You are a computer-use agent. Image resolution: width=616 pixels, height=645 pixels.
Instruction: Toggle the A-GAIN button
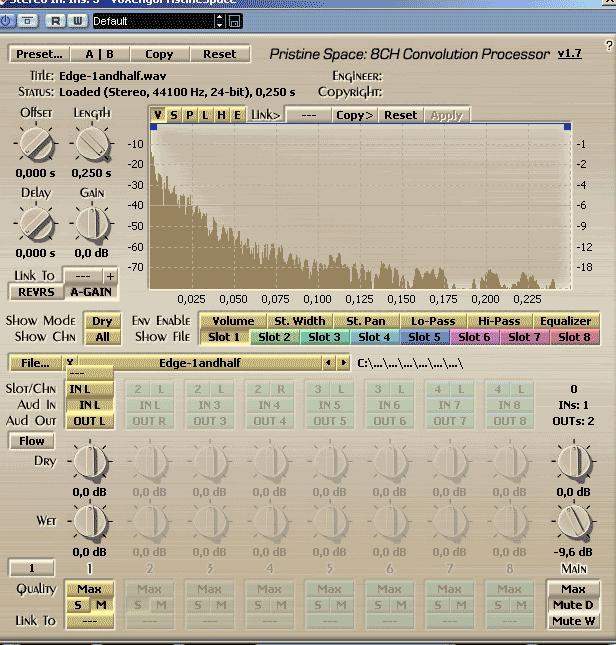[91, 292]
